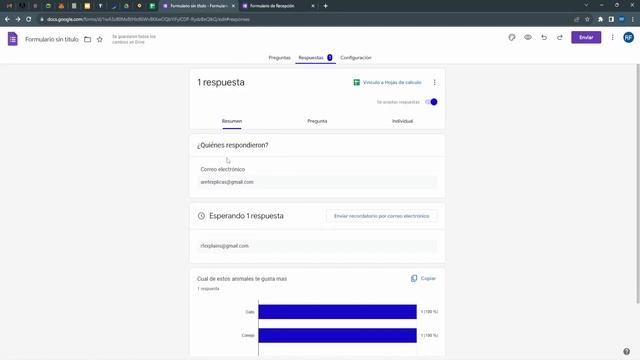This screenshot has width=640, height=360.
Task: Click the Copiar chart button
Action: coord(424,278)
